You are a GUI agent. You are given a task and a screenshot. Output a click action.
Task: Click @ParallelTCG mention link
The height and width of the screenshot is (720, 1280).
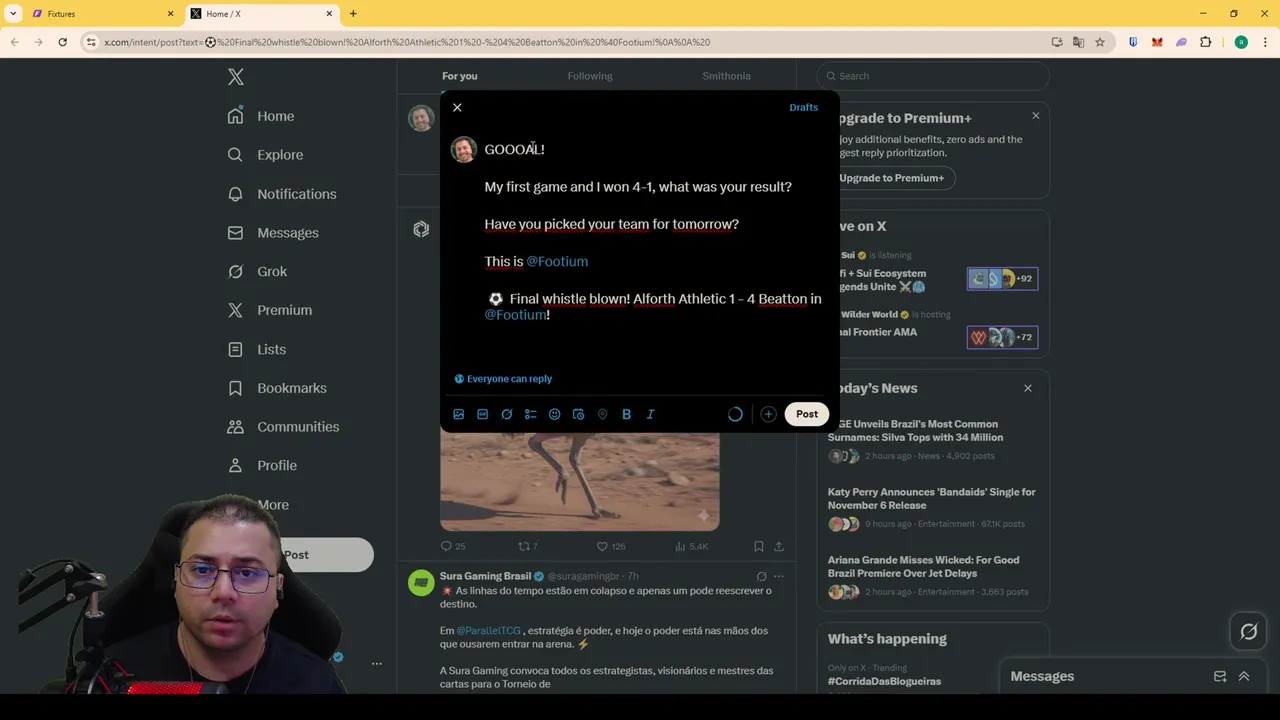click(x=489, y=631)
